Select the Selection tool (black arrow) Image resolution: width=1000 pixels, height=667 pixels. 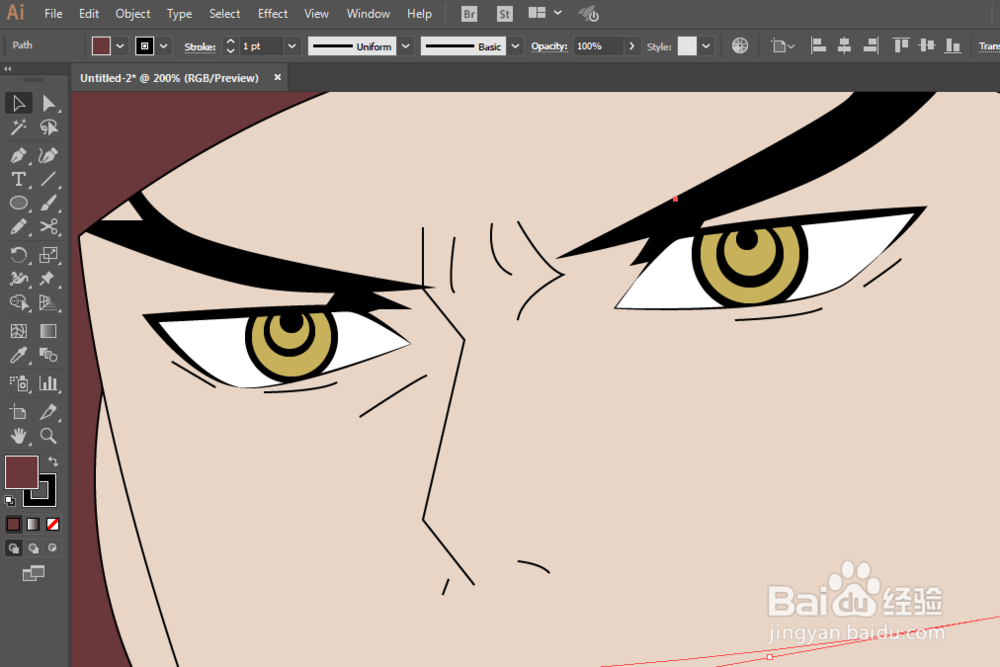(18, 103)
